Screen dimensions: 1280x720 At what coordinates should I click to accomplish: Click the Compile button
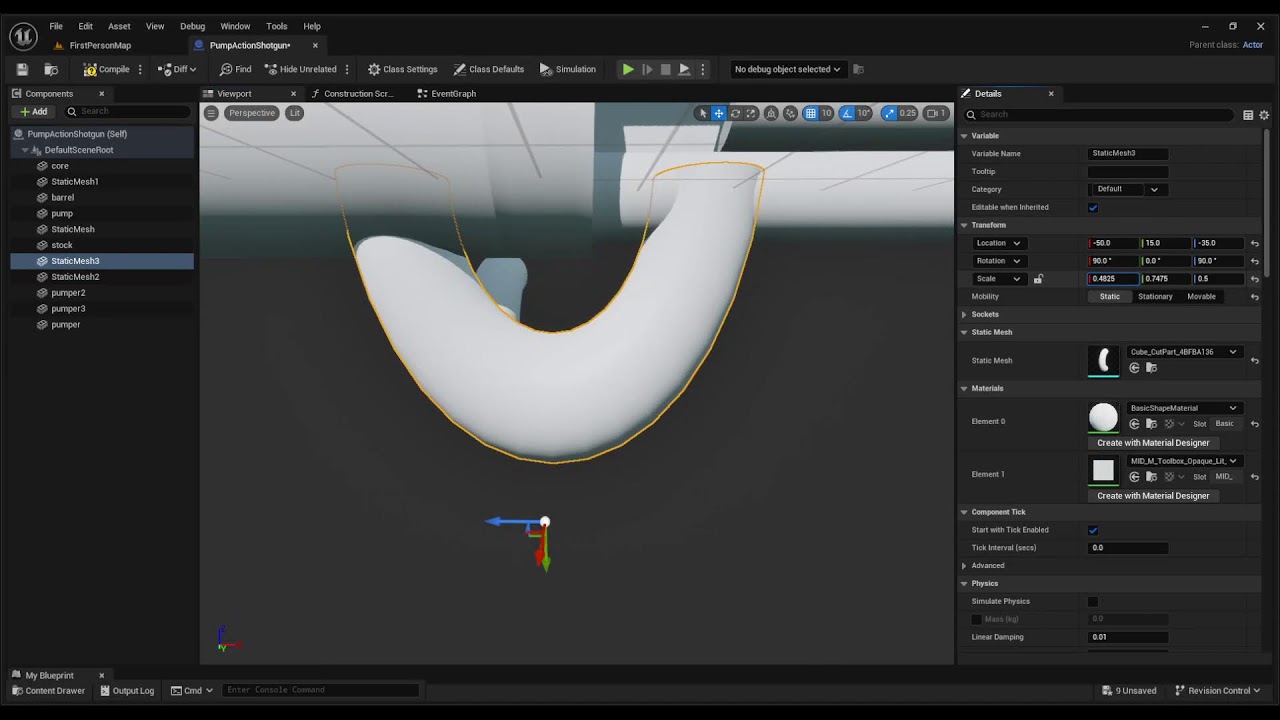tap(107, 69)
